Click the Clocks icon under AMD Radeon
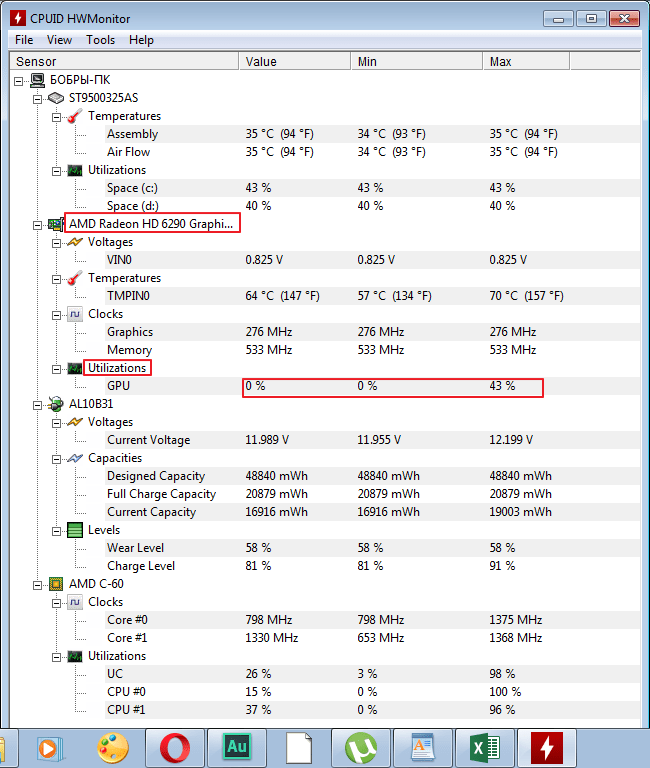Image resolution: width=650 pixels, height=768 pixels. [75, 314]
